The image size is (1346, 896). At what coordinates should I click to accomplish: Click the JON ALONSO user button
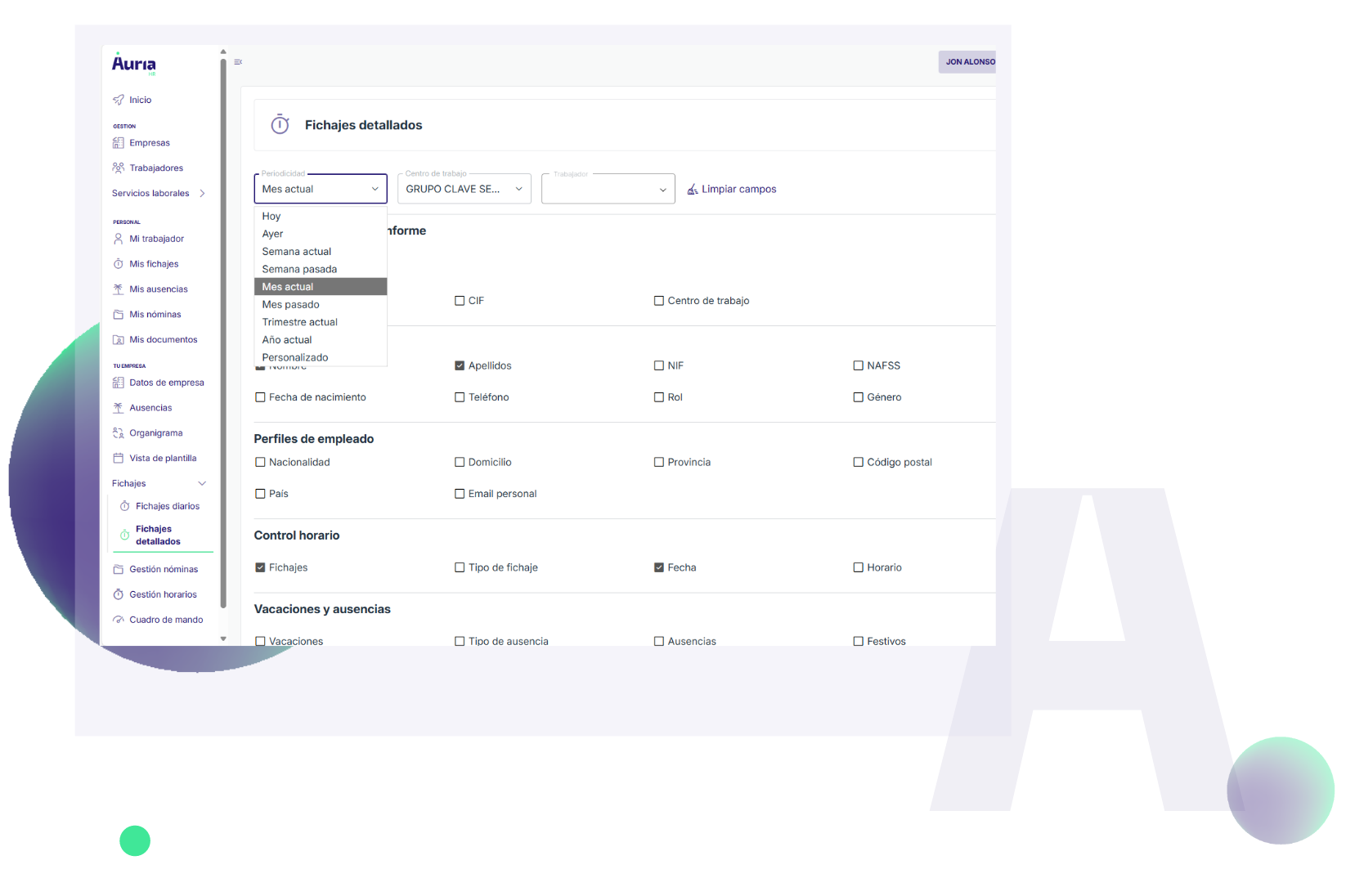click(969, 62)
